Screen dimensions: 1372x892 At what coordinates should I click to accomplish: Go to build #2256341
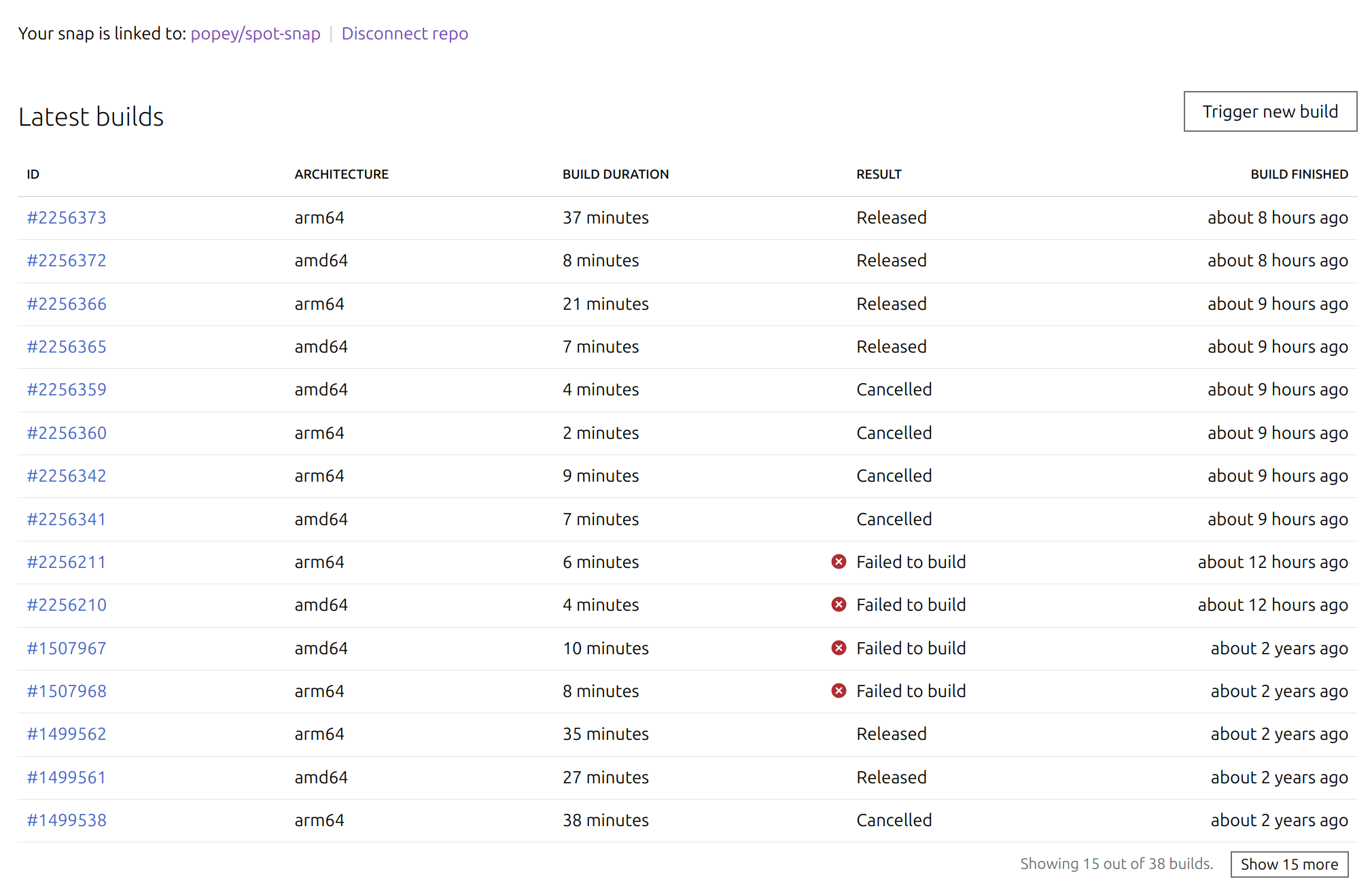pos(67,519)
